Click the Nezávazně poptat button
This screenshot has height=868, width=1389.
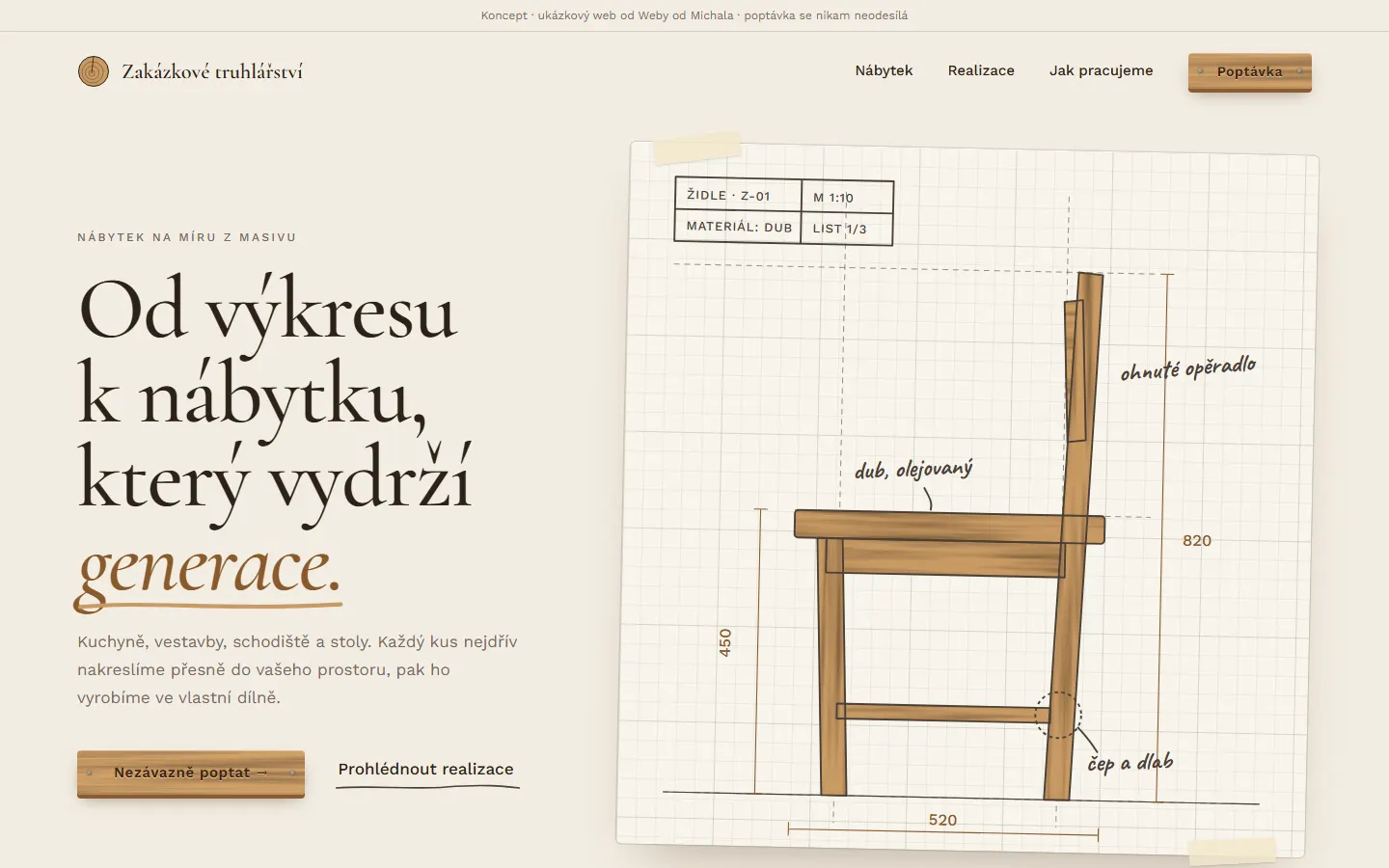[191, 773]
